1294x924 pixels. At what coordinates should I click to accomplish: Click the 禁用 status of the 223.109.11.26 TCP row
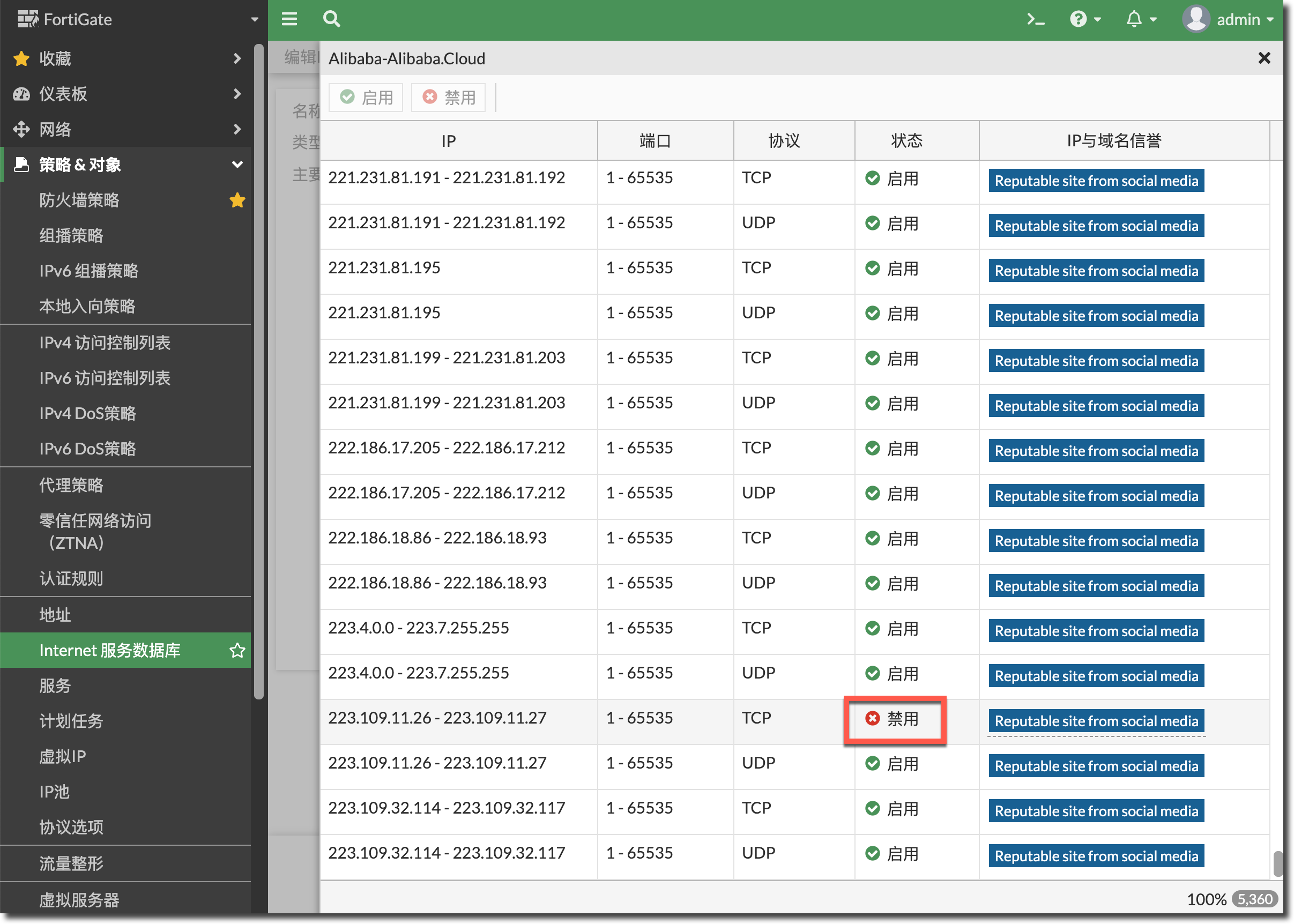(894, 719)
